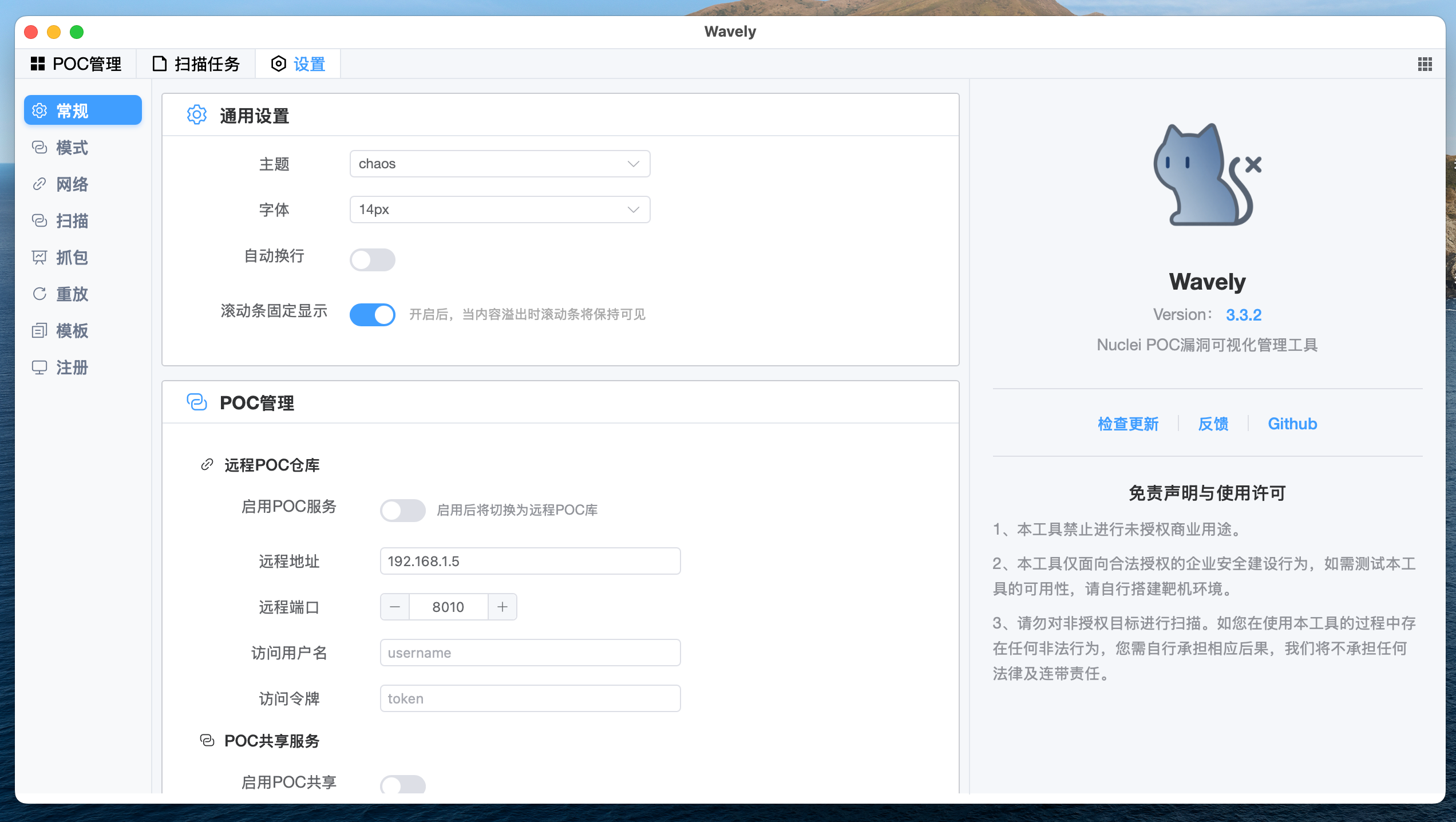Open the 字体 font size dropdown

(x=500, y=210)
